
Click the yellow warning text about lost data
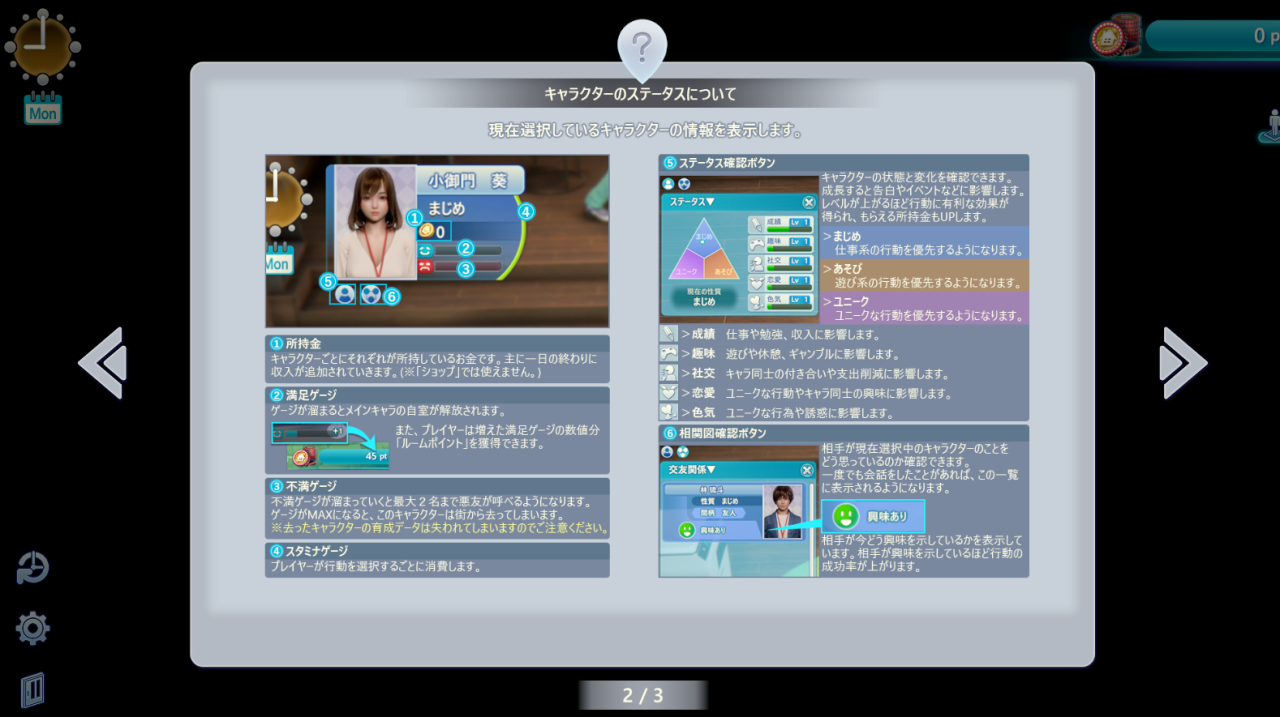(439, 528)
